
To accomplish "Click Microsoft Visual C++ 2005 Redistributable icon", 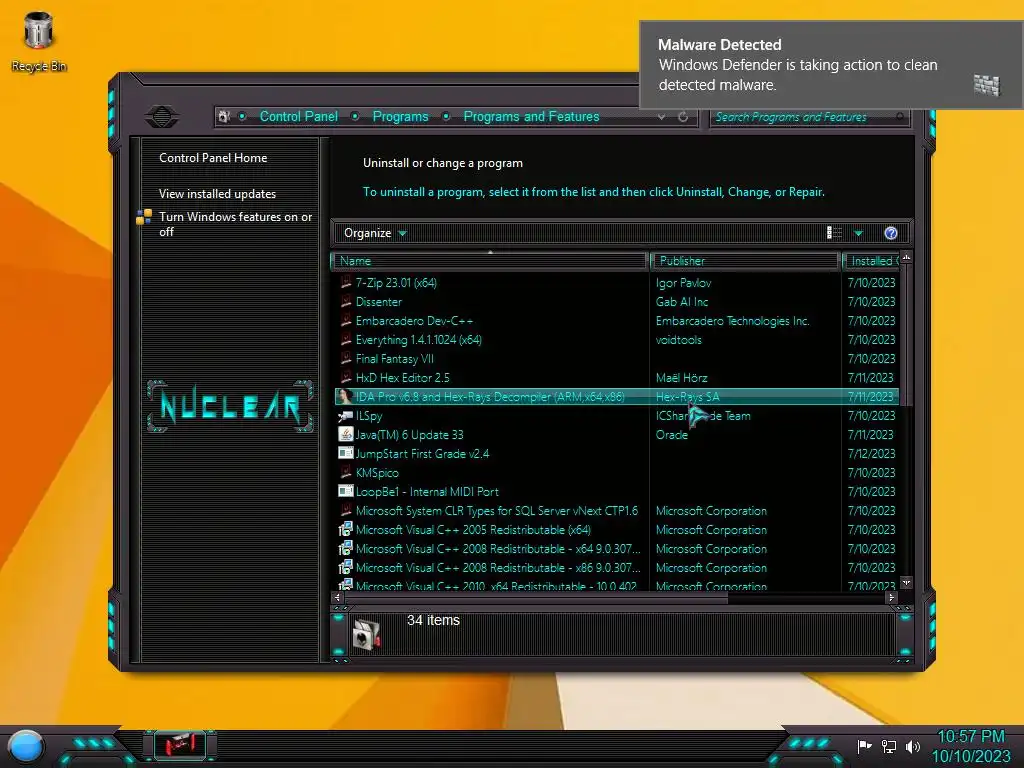I will point(345,530).
